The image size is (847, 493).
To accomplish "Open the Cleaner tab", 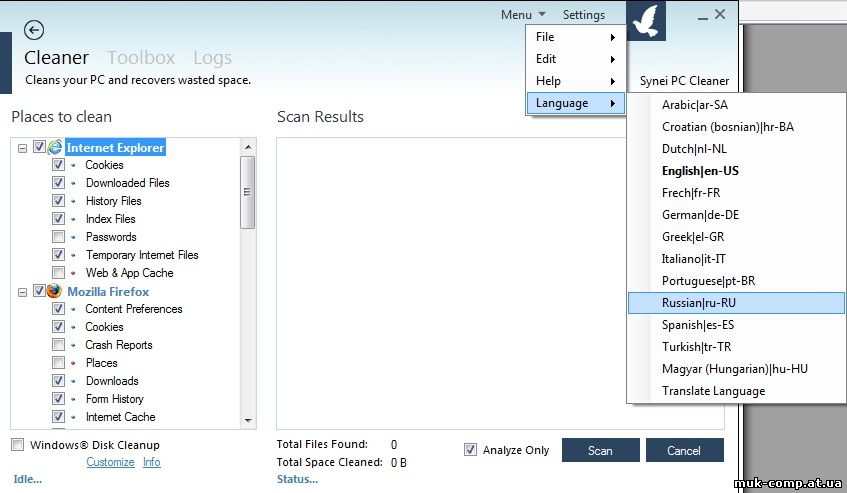I will [x=57, y=57].
